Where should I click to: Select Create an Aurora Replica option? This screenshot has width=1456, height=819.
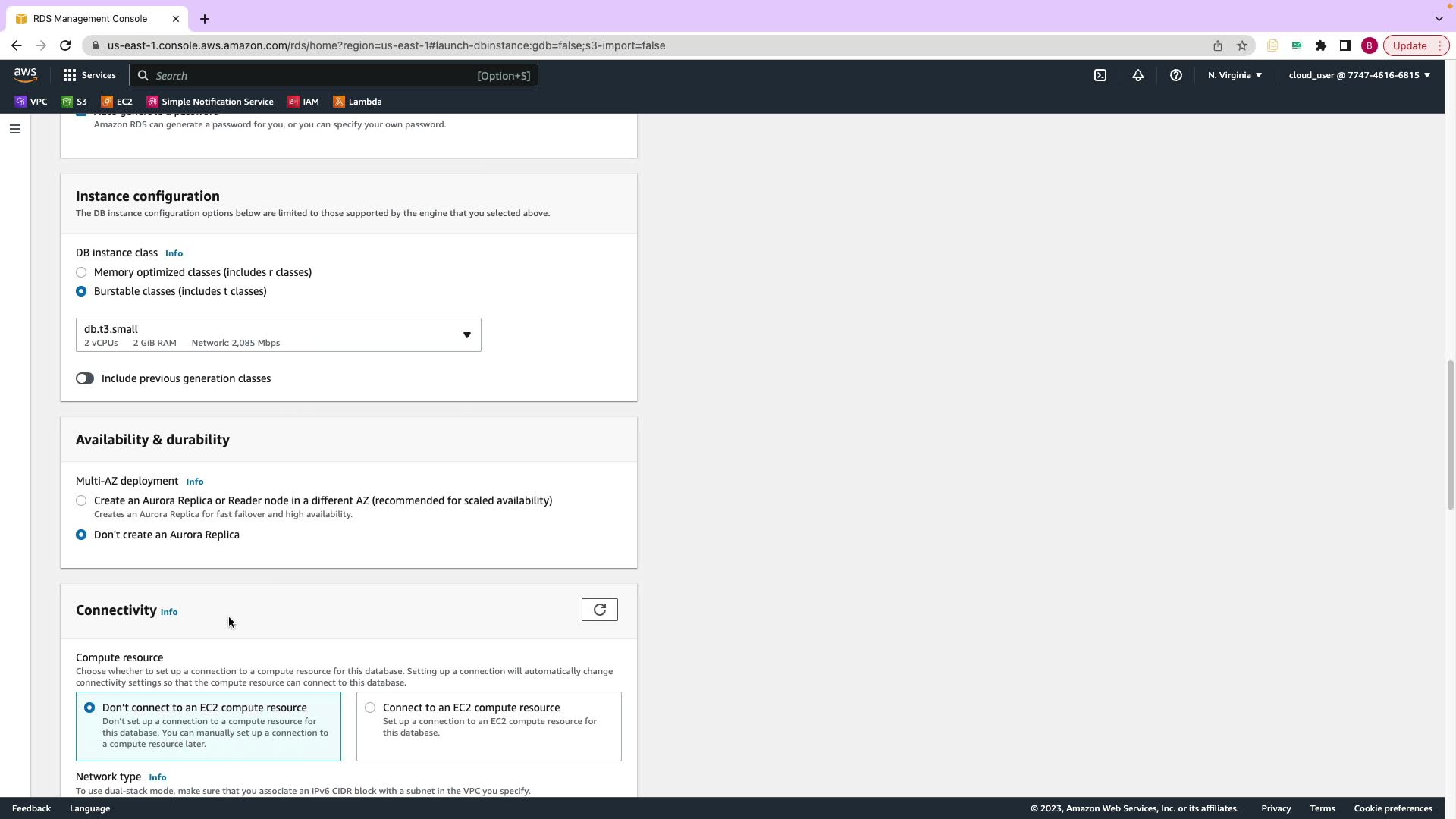[x=81, y=500]
